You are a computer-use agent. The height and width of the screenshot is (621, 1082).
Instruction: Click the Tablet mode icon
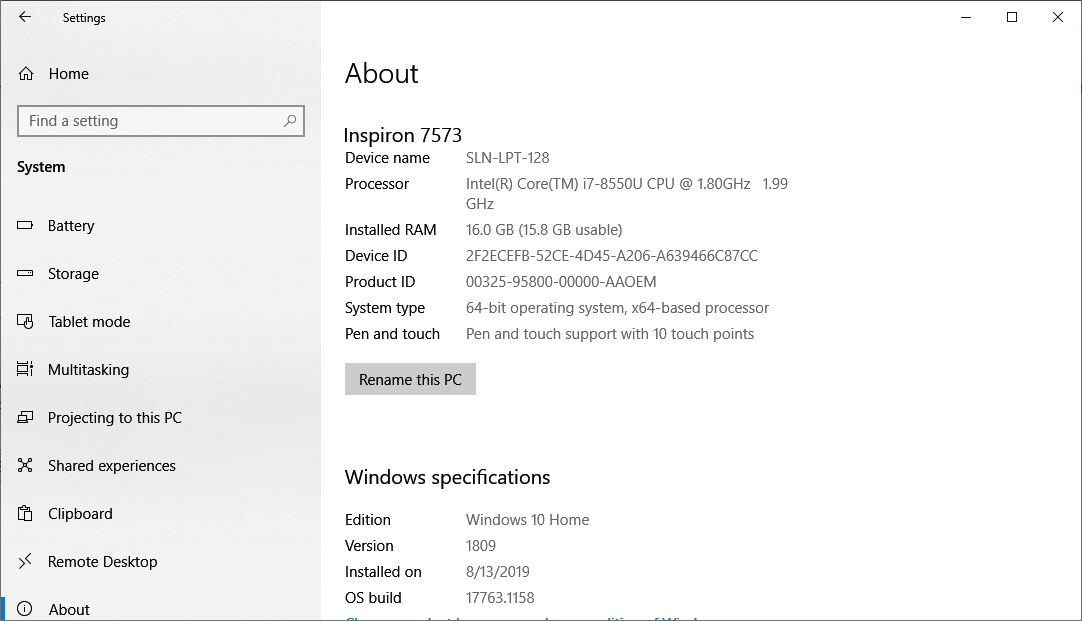[25, 322]
